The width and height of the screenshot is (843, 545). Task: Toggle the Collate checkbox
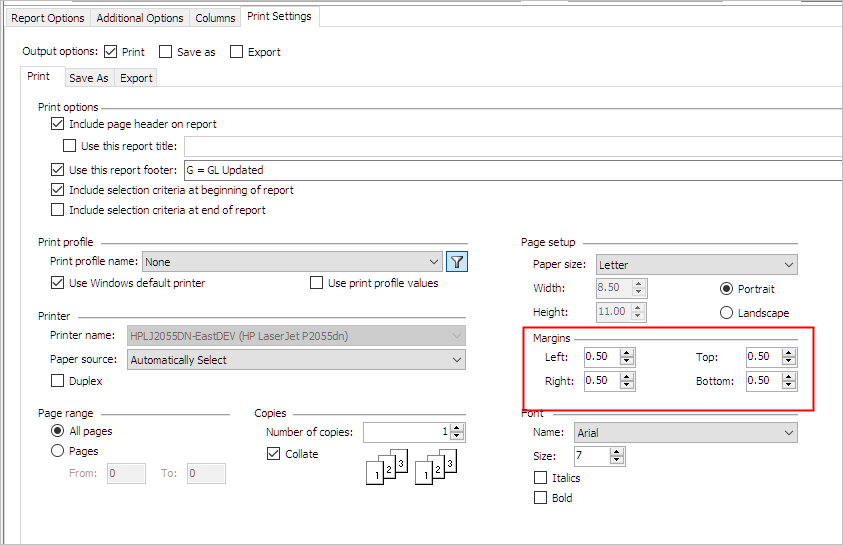click(273, 454)
